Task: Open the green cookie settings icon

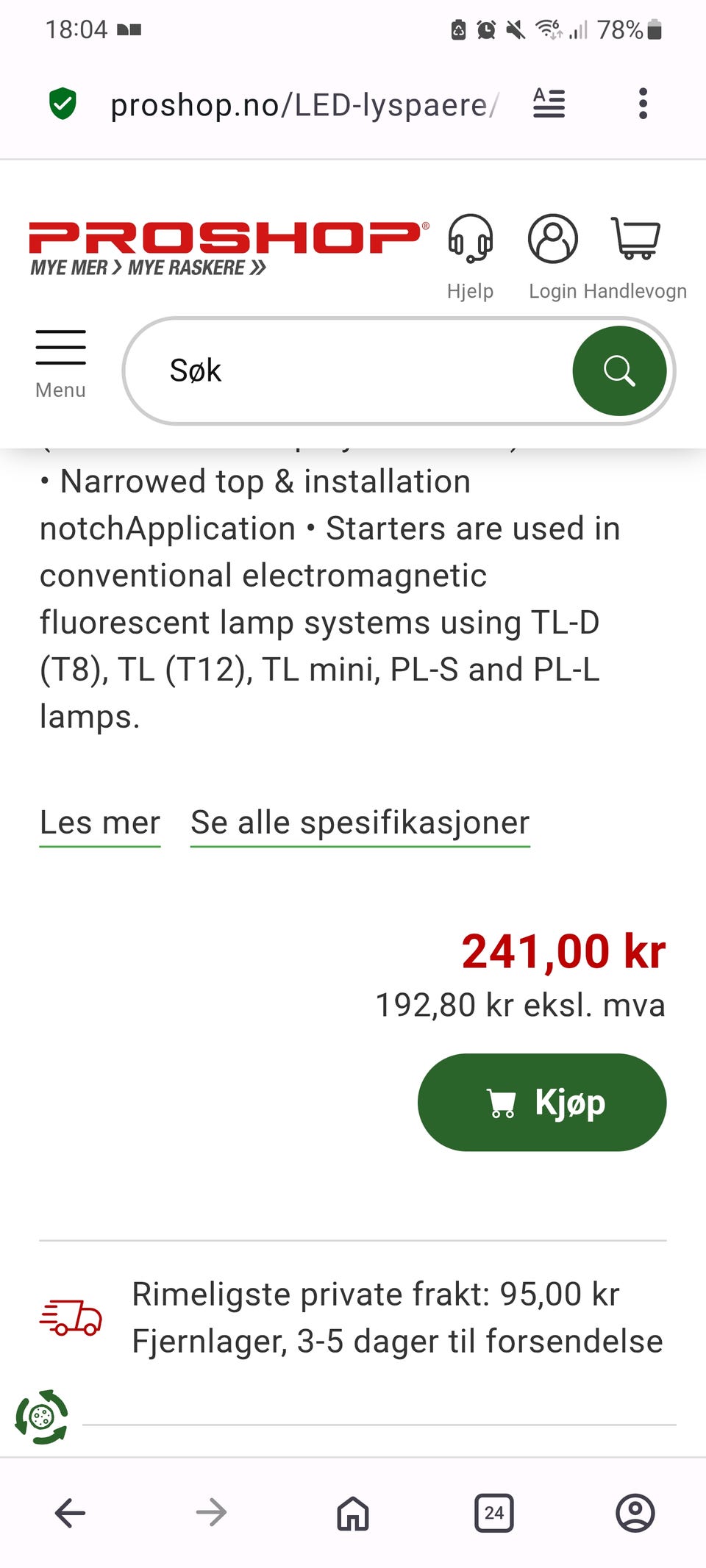Action: coord(42,1416)
